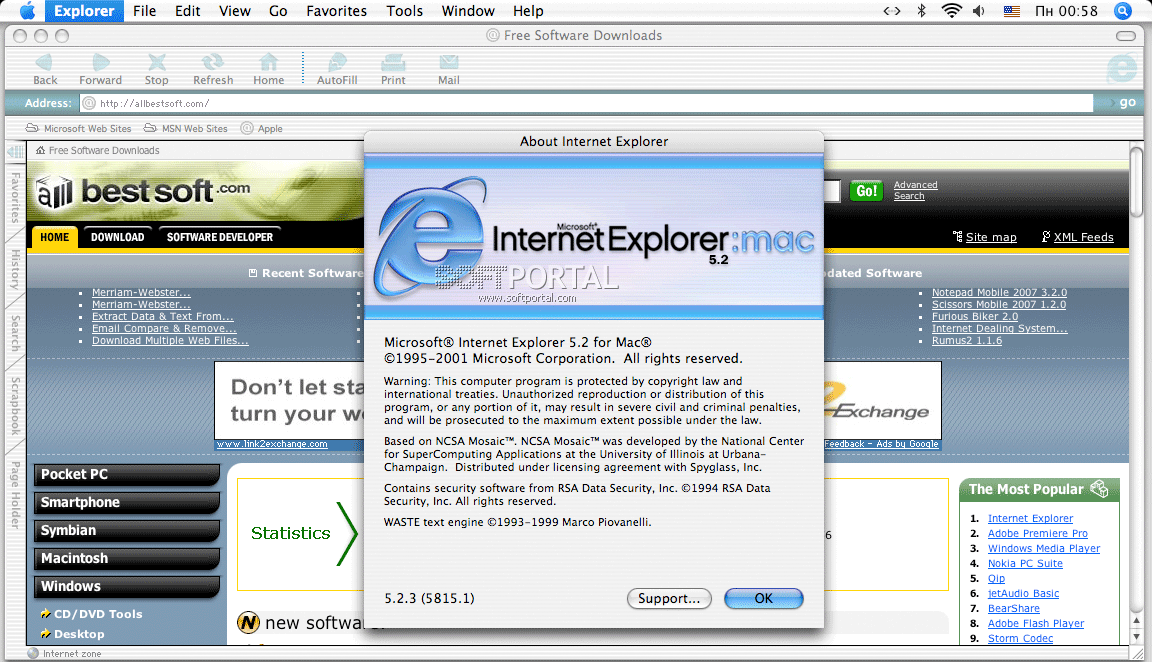The image size is (1152, 662).
Task: Click the HOME site tab
Action: pyautogui.click(x=54, y=237)
